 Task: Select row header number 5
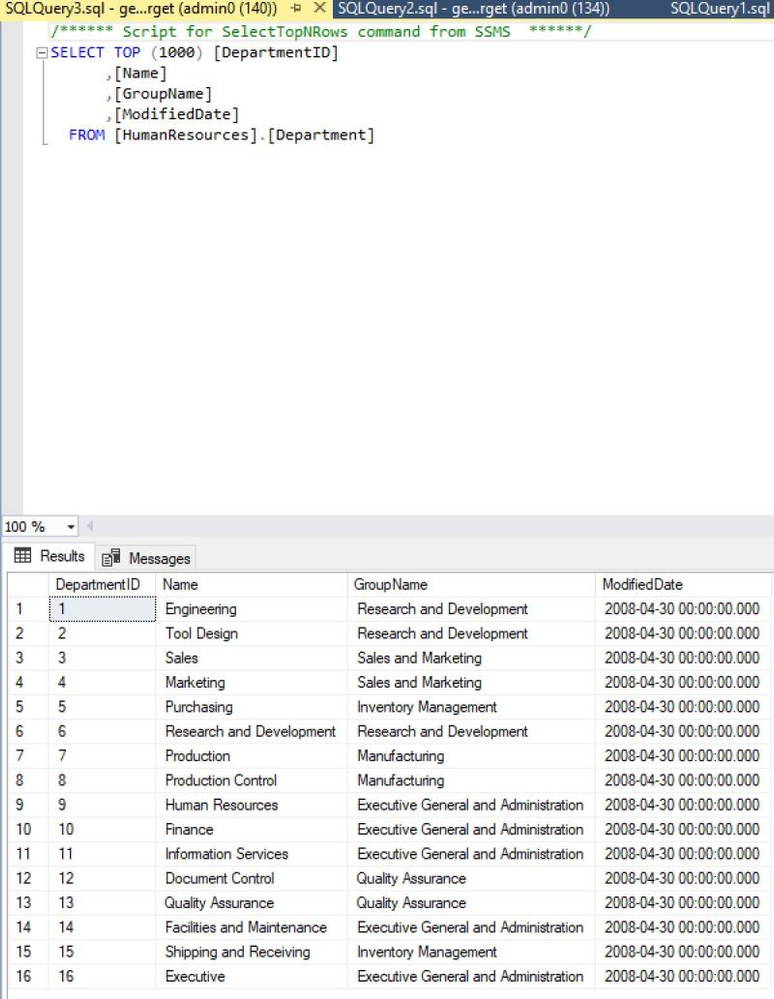coord(28,707)
